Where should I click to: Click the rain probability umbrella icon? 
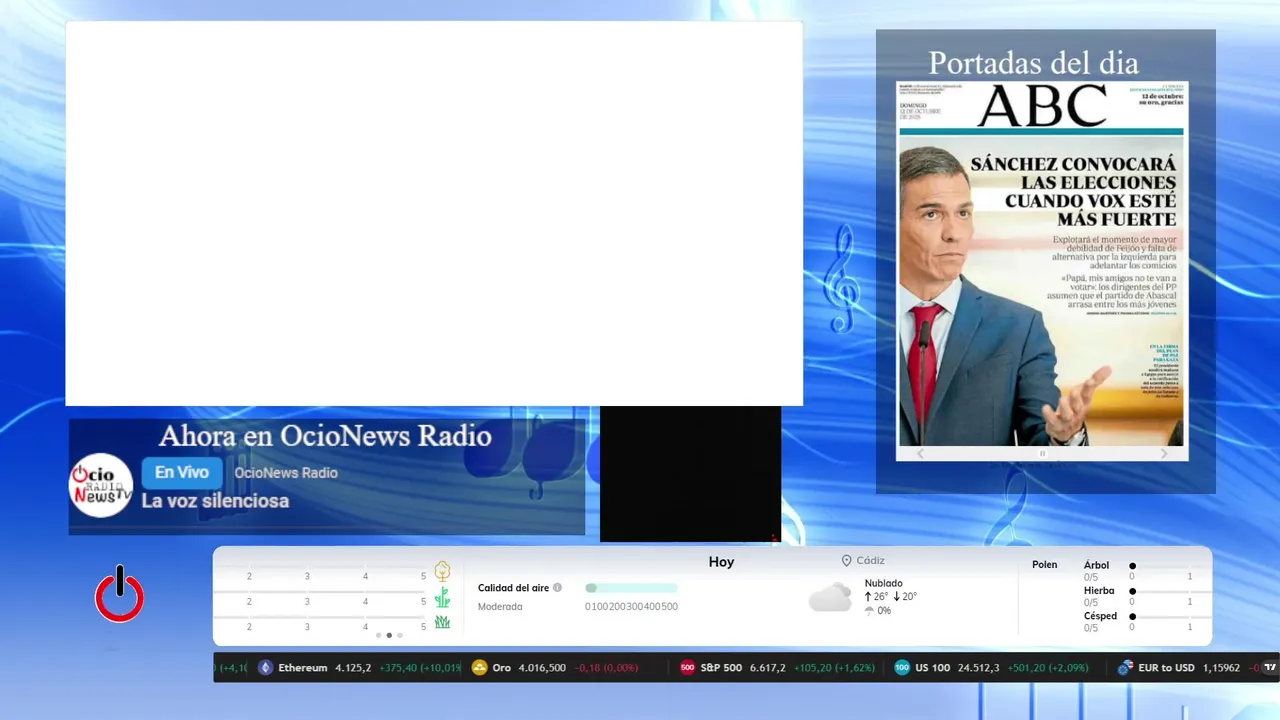[x=869, y=610]
